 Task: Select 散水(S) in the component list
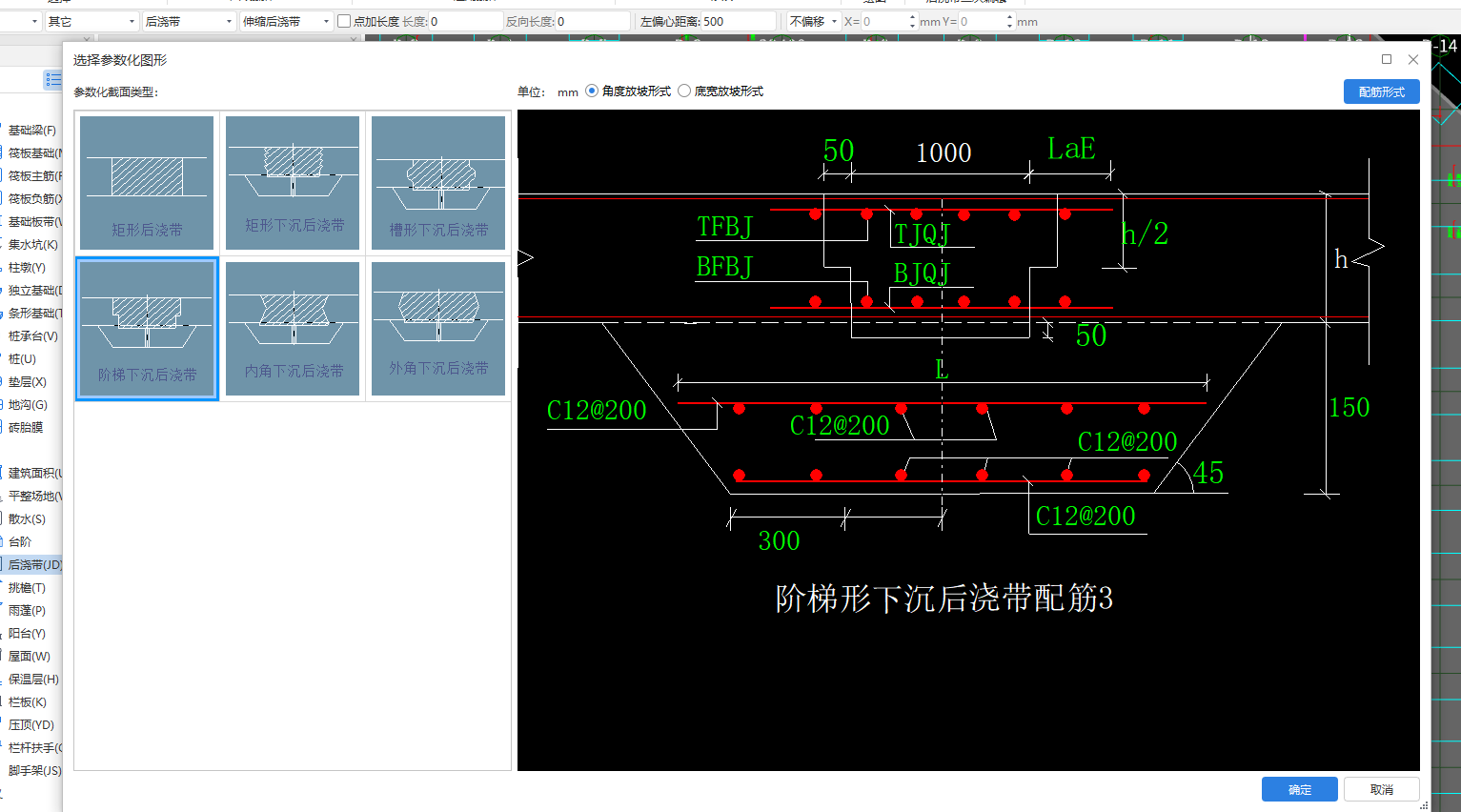coord(27,518)
